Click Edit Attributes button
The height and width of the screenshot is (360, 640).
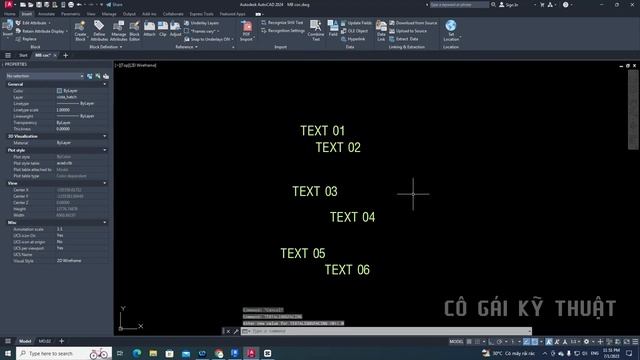pyautogui.click(x=33, y=23)
